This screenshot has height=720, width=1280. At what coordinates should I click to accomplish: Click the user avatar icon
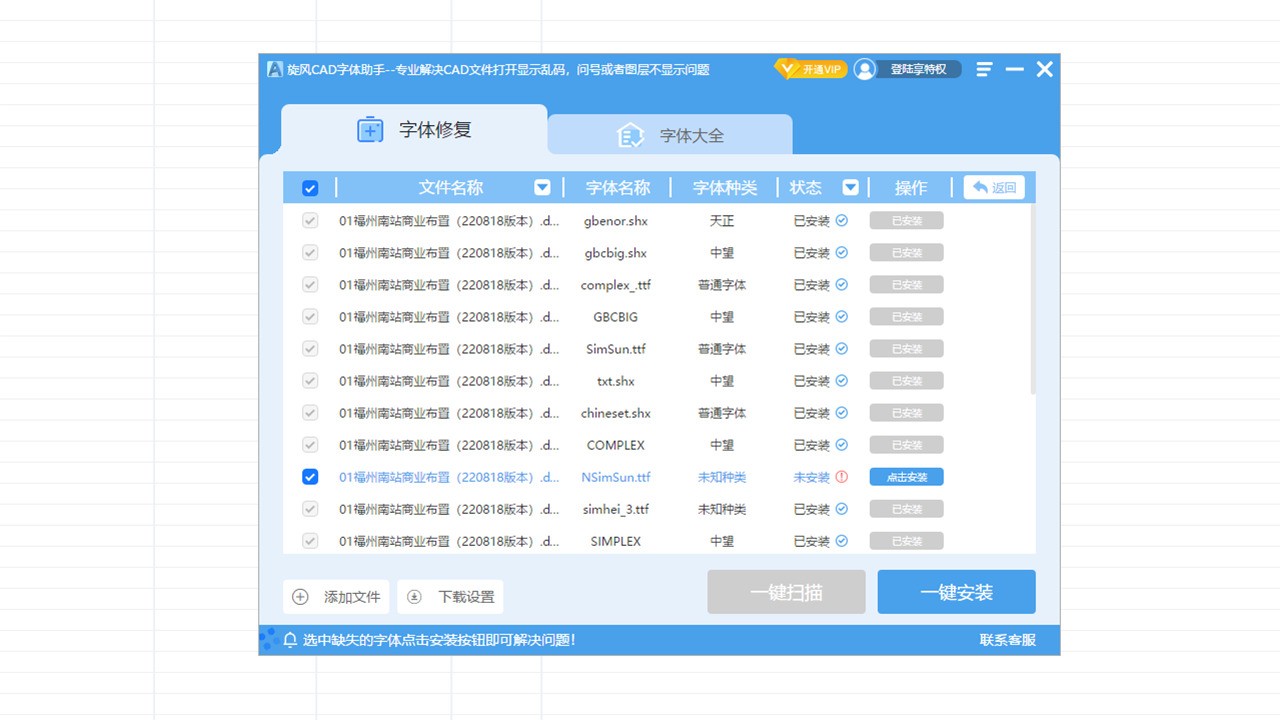[x=865, y=69]
